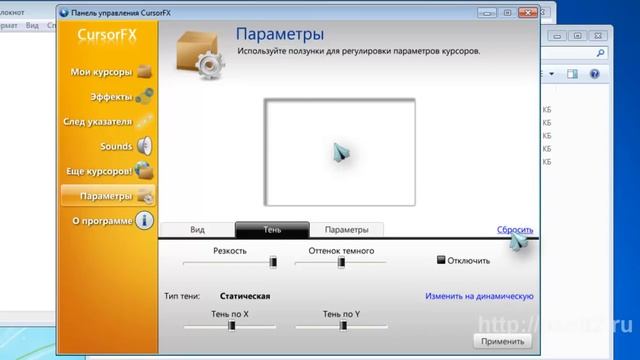Toggle the Отключить checkbox
The width and height of the screenshot is (640, 360).
pyautogui.click(x=441, y=260)
